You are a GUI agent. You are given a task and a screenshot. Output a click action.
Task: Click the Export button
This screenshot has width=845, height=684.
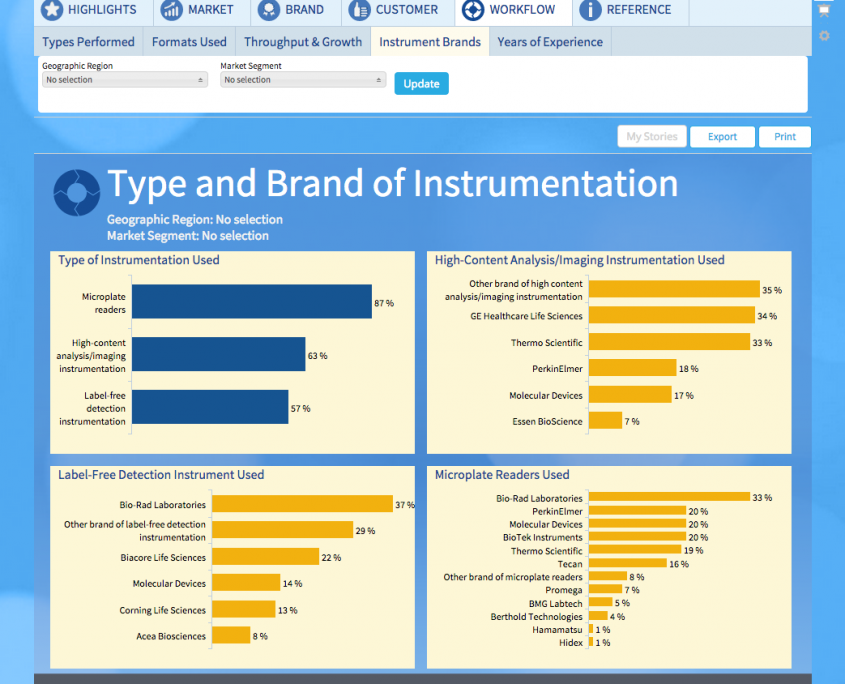click(722, 137)
